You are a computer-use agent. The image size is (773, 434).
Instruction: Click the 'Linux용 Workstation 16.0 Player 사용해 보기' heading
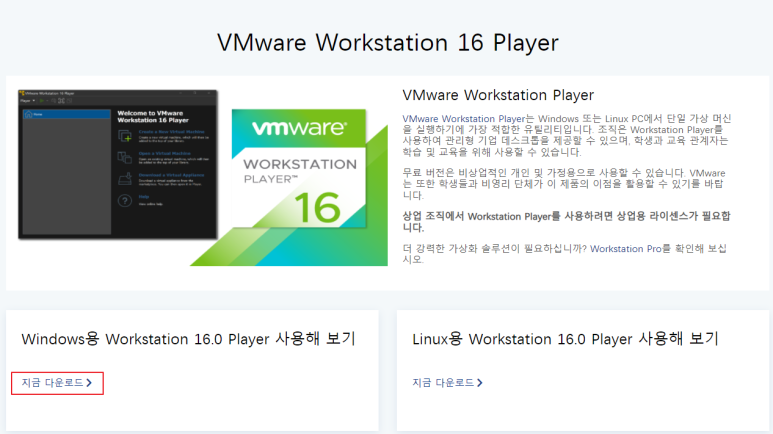(x=565, y=339)
